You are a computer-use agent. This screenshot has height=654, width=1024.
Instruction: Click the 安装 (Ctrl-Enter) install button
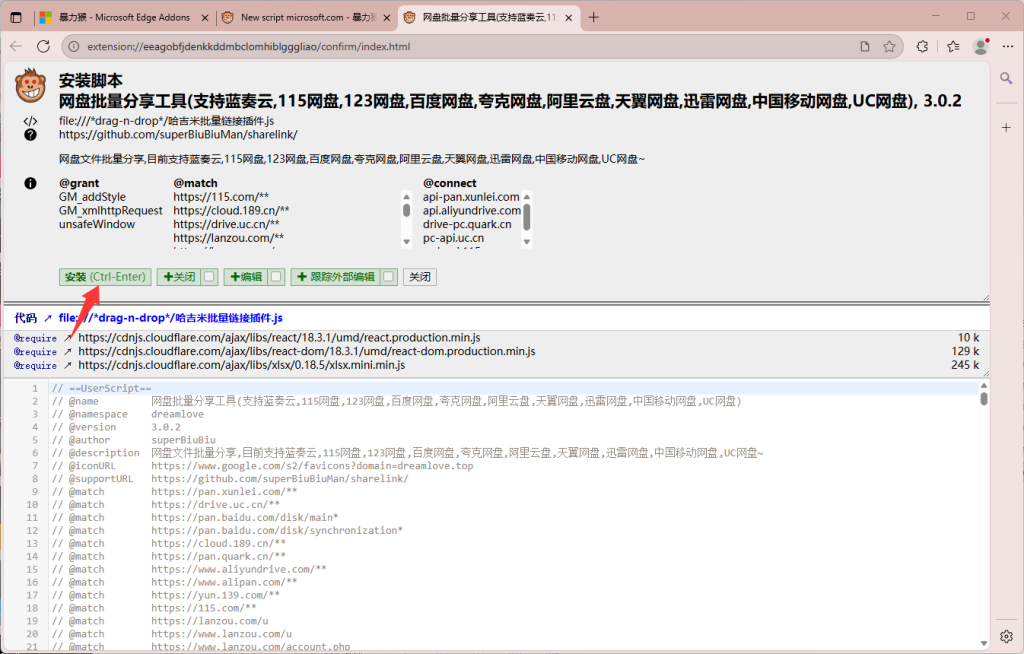[x=104, y=276]
